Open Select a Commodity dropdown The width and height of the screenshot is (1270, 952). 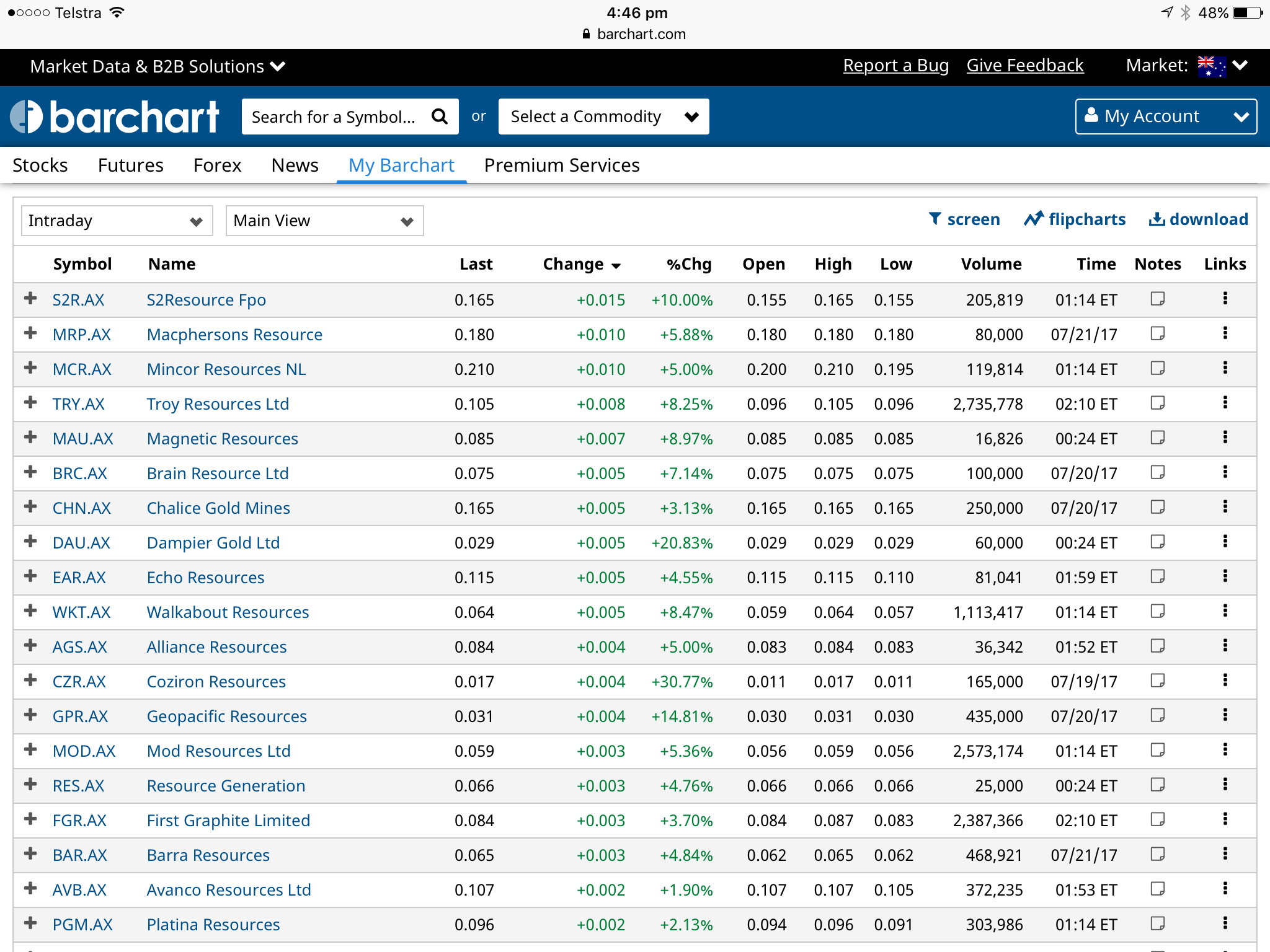tap(603, 117)
